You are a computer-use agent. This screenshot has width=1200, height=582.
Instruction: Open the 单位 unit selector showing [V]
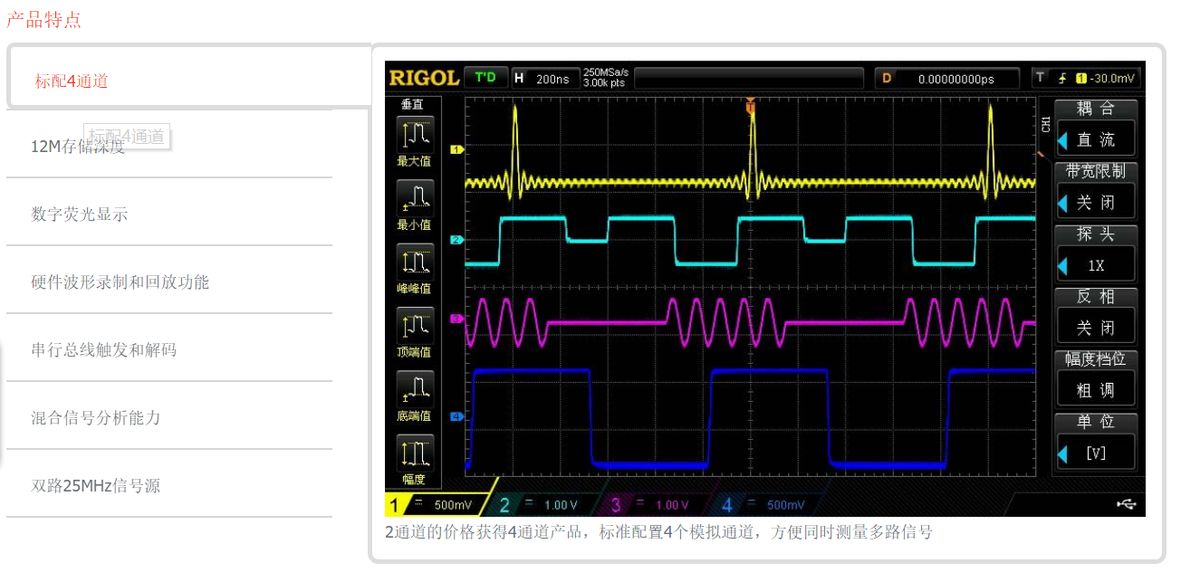coord(1095,452)
